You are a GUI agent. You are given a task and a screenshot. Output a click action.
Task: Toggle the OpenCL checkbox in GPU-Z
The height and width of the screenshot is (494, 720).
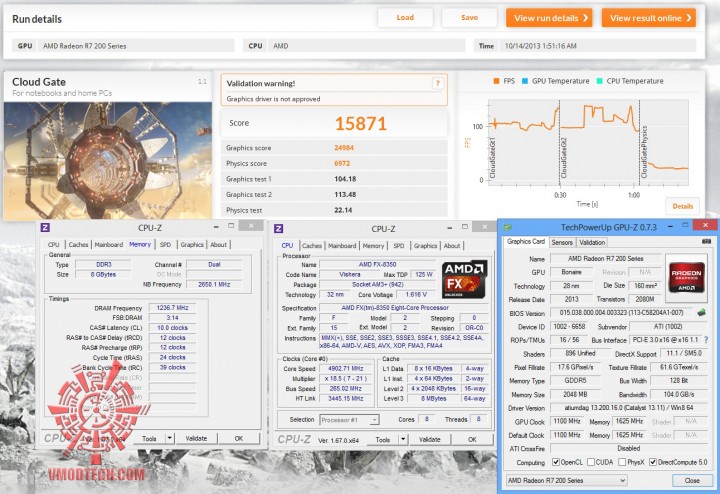click(x=556, y=462)
